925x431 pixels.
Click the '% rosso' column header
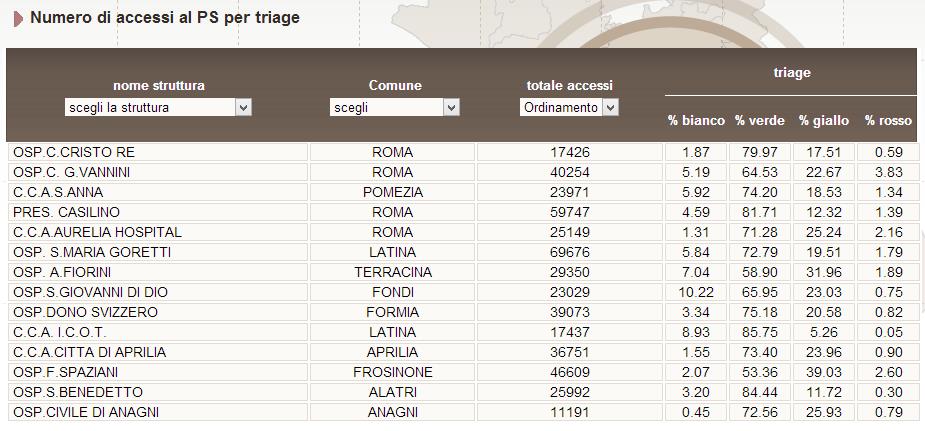click(888, 120)
